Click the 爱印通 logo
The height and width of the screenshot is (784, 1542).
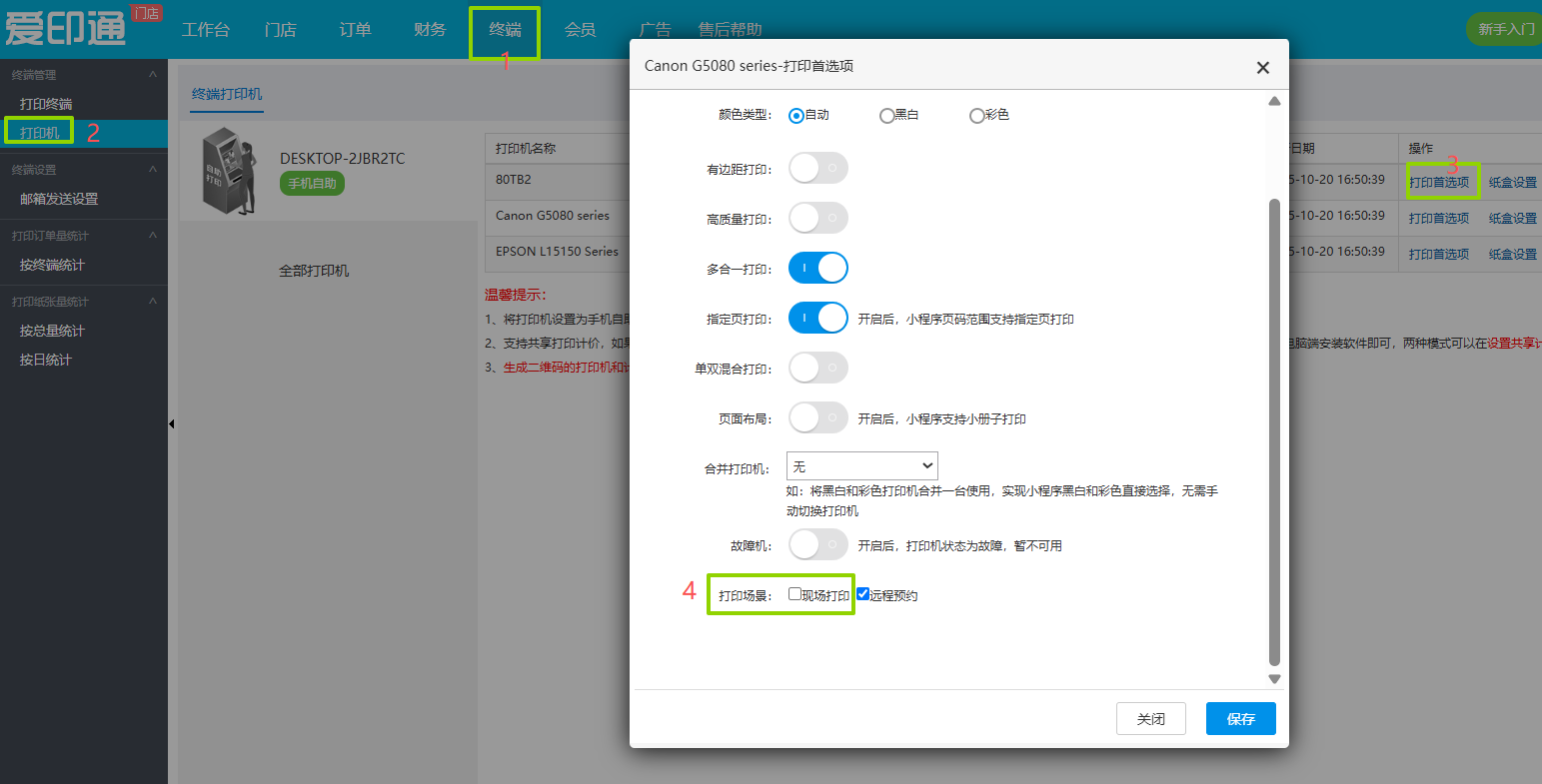[66, 29]
